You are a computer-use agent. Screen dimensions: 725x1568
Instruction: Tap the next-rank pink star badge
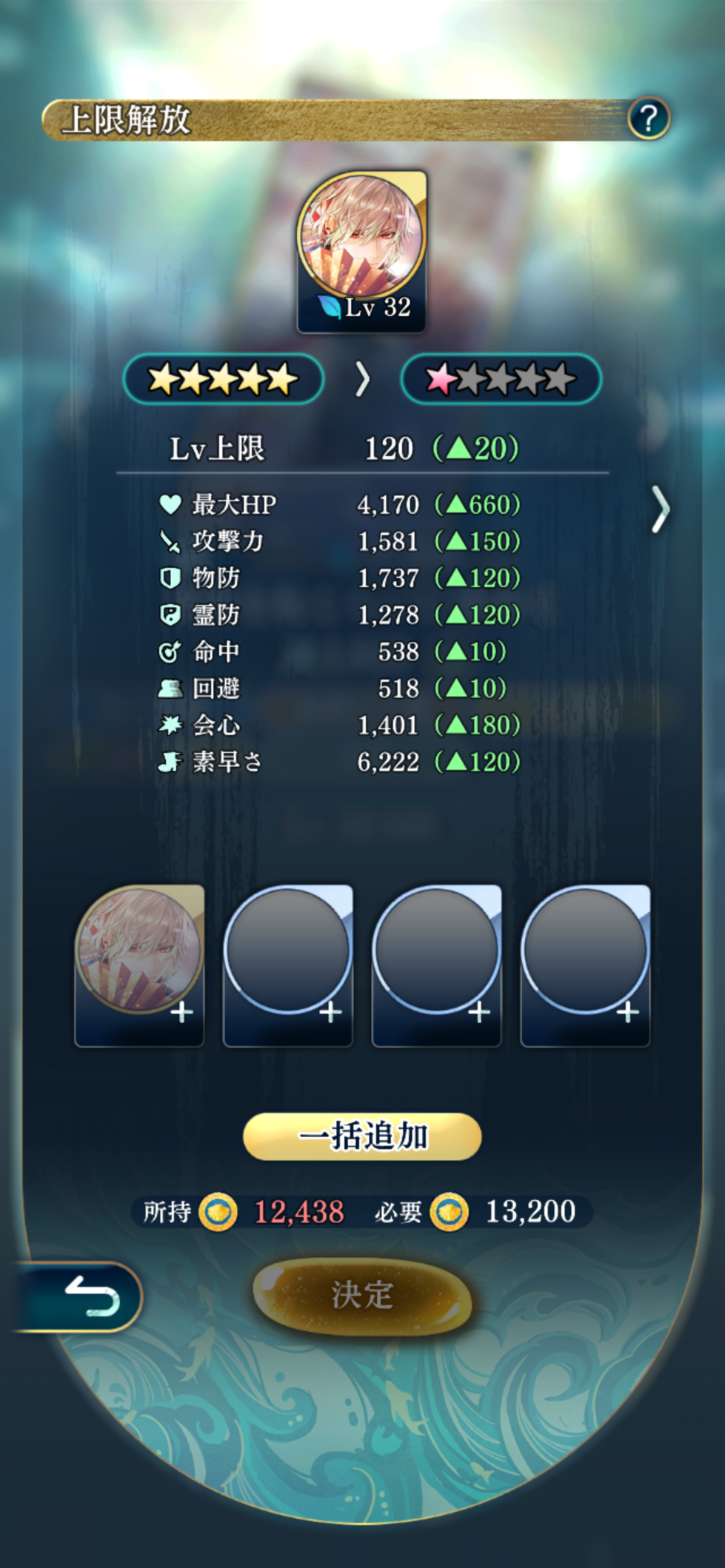tap(501, 379)
